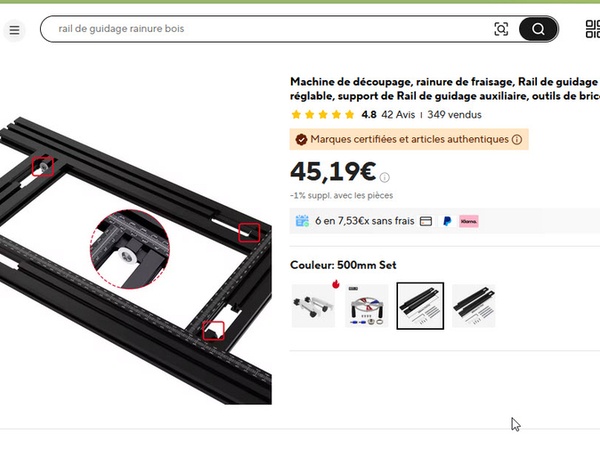
Task: Select the first color variant with flame badge
Action: pyautogui.click(x=313, y=306)
